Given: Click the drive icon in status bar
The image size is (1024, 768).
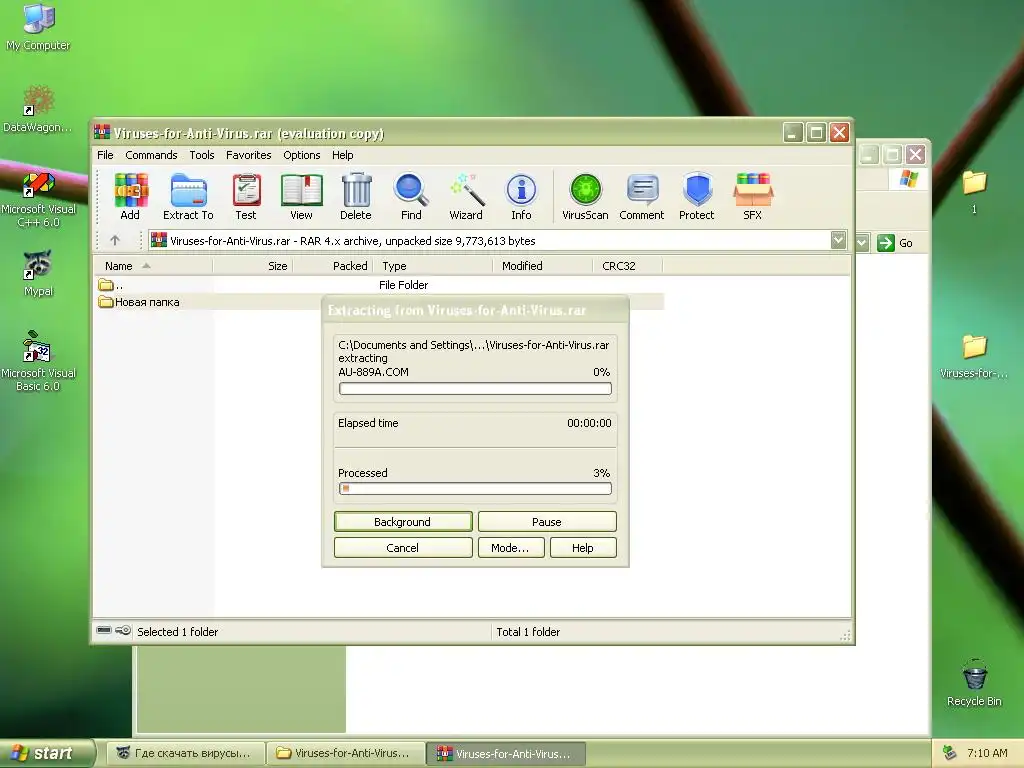Looking at the screenshot, I should click(104, 630).
